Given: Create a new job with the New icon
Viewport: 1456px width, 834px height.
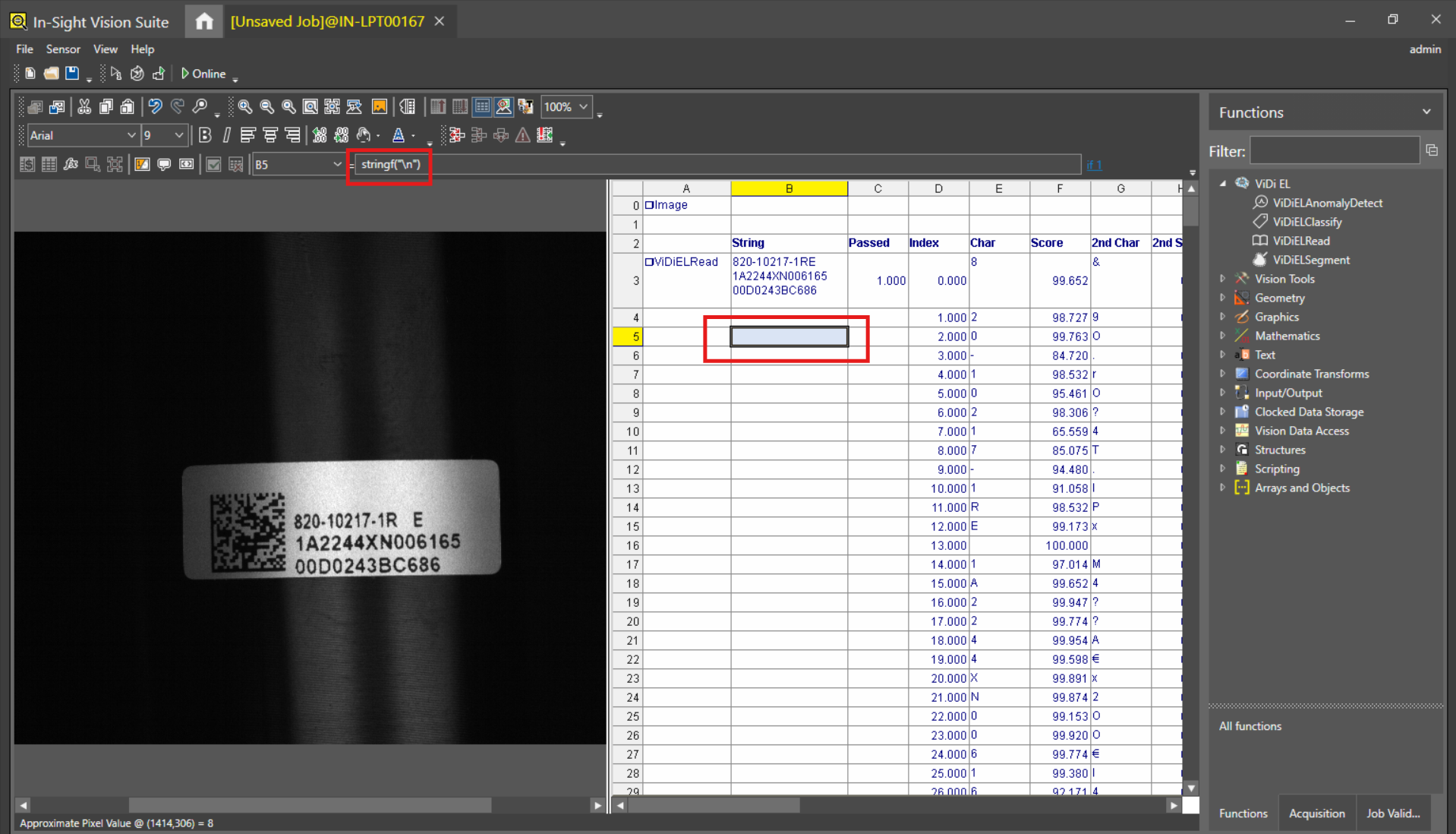Looking at the screenshot, I should (x=30, y=74).
